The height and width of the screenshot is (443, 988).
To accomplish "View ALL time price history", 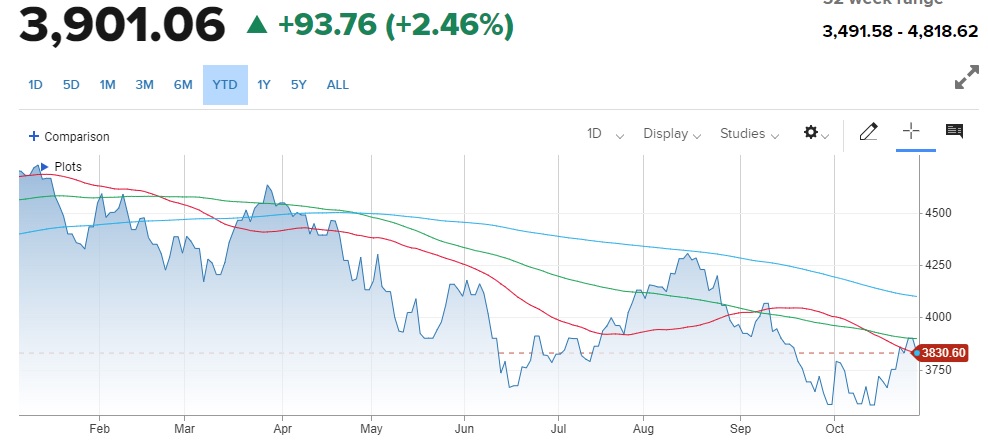I will [x=338, y=85].
